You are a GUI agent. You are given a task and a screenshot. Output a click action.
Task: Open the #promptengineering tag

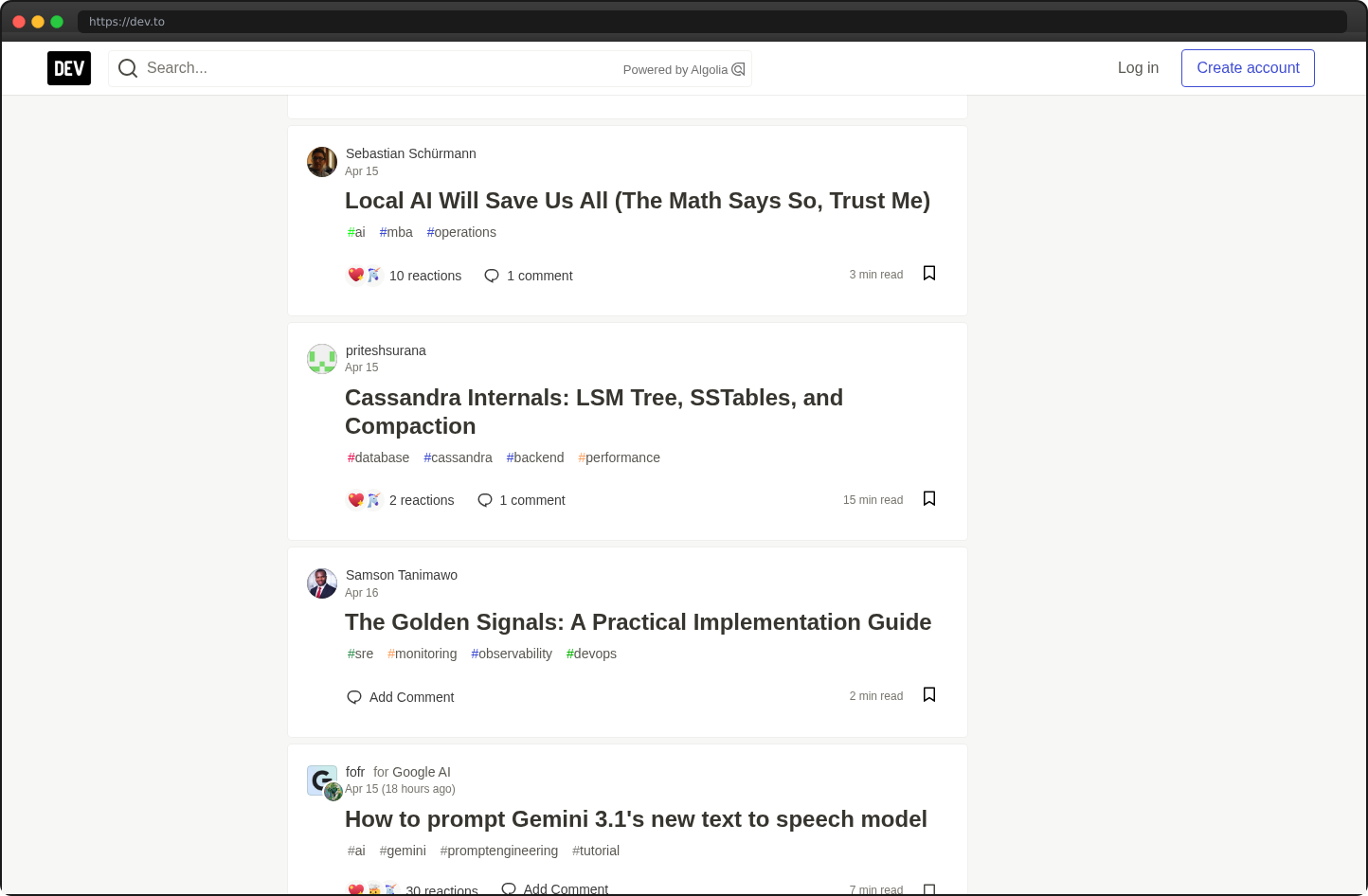[499, 851]
